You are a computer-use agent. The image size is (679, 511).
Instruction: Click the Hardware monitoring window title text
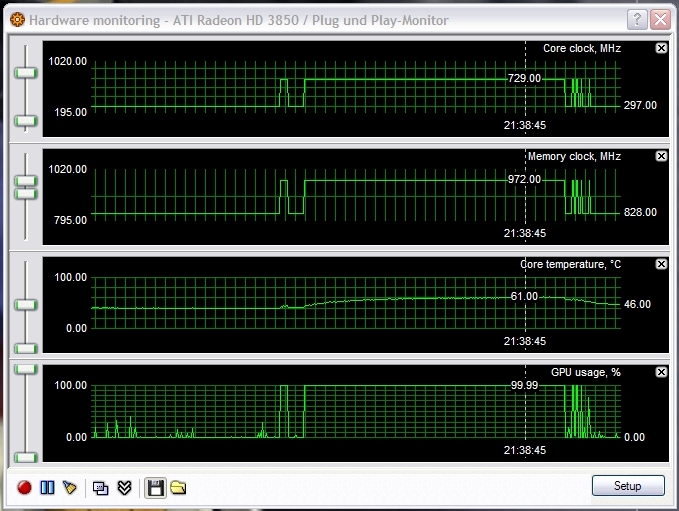tap(239, 20)
